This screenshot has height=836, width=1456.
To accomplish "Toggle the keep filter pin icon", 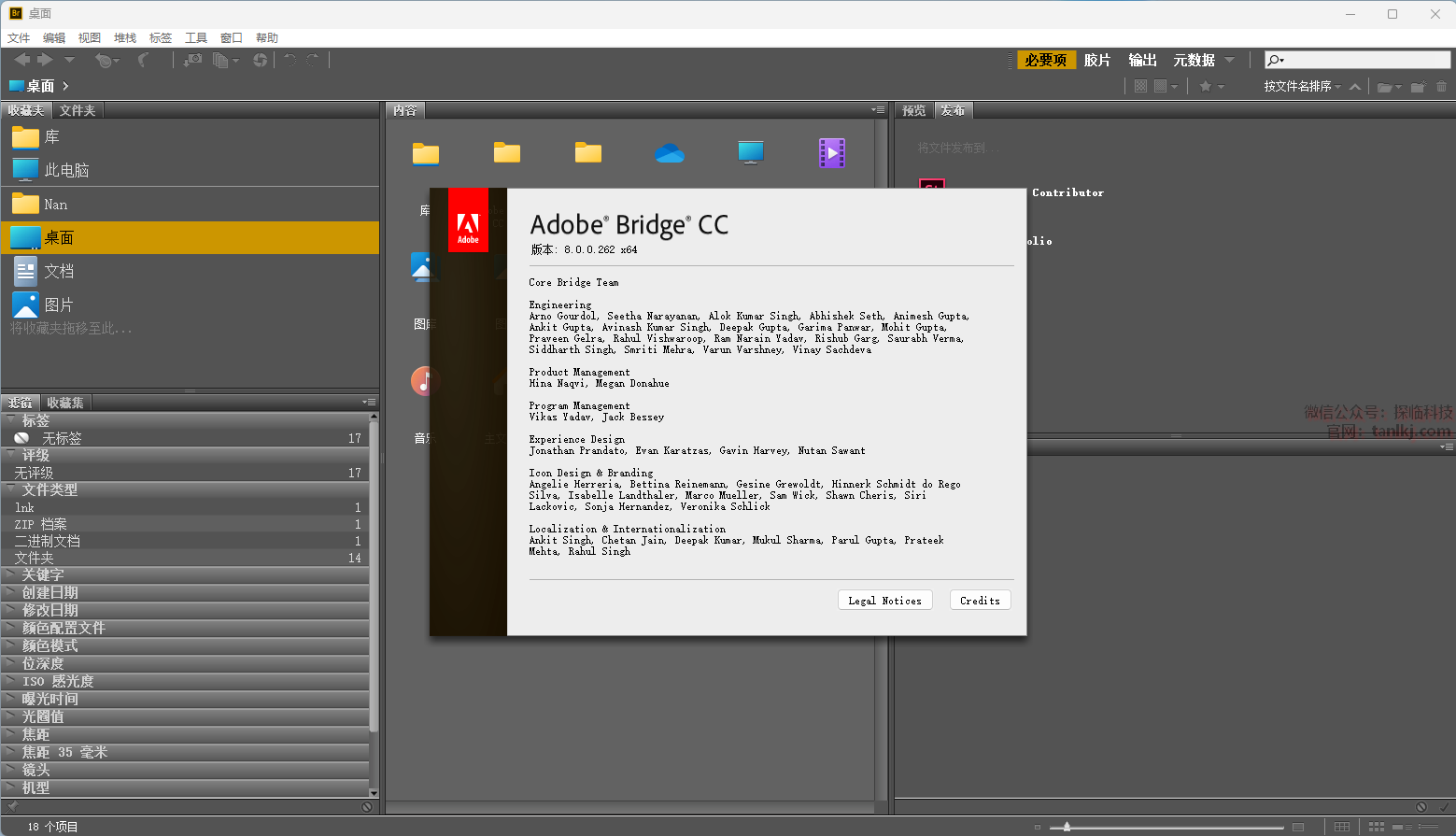I will 12,806.
